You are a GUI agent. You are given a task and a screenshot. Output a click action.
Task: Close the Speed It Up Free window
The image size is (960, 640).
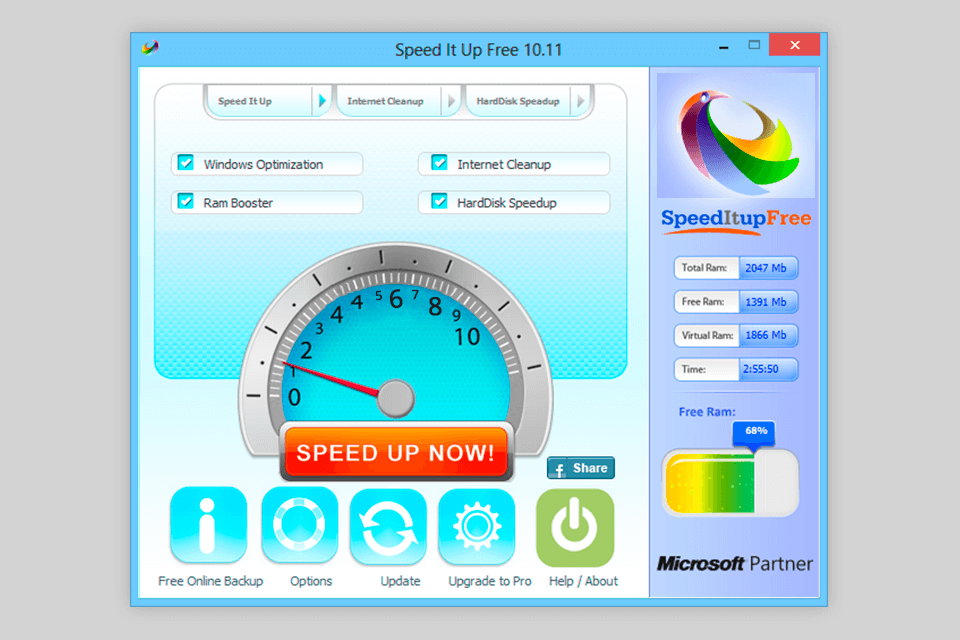(x=795, y=45)
